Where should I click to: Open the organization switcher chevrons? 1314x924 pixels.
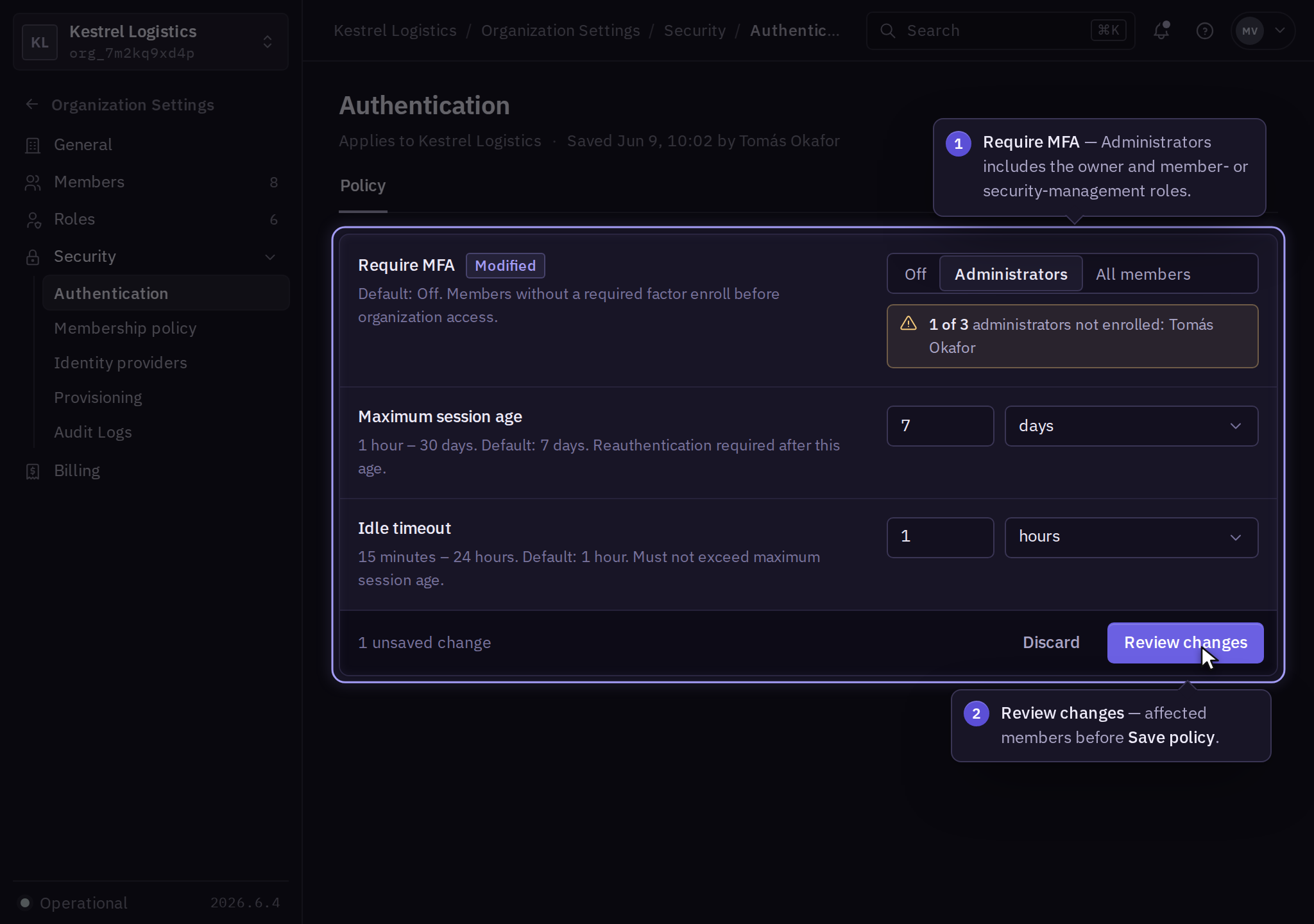coord(268,42)
